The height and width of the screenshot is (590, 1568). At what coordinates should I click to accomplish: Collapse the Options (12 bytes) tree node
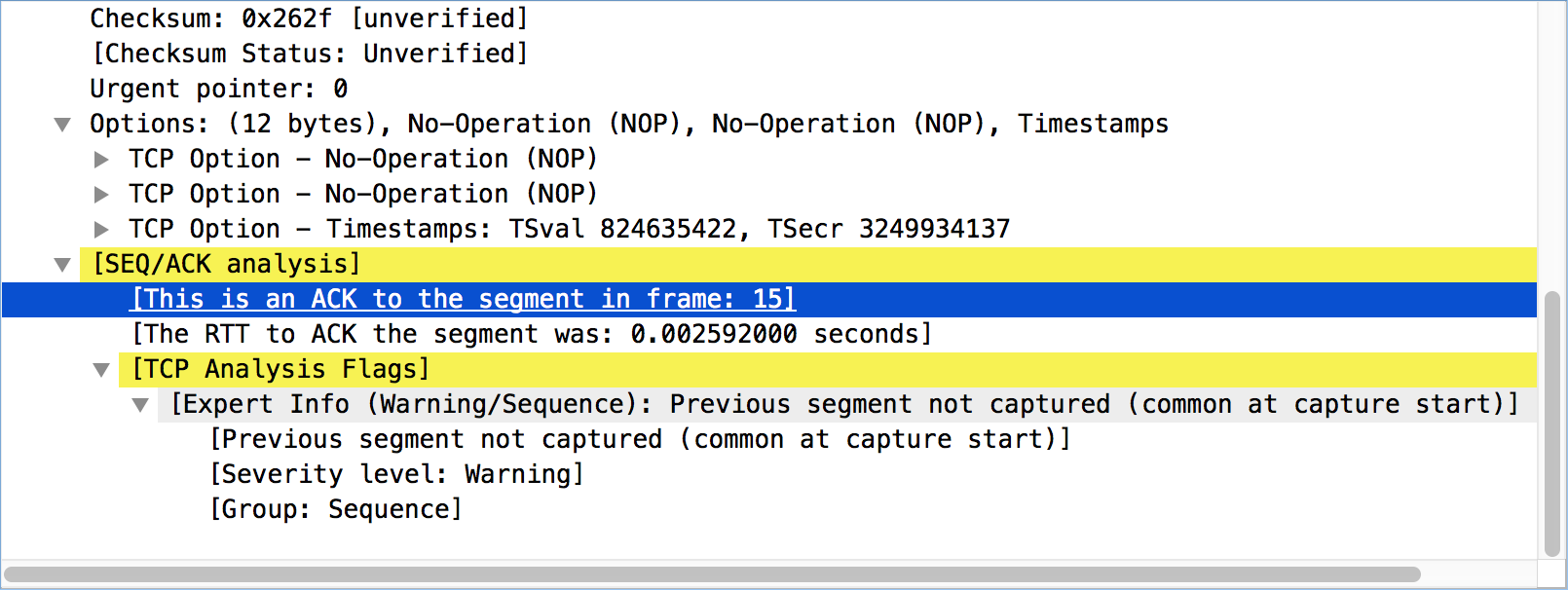[62, 124]
